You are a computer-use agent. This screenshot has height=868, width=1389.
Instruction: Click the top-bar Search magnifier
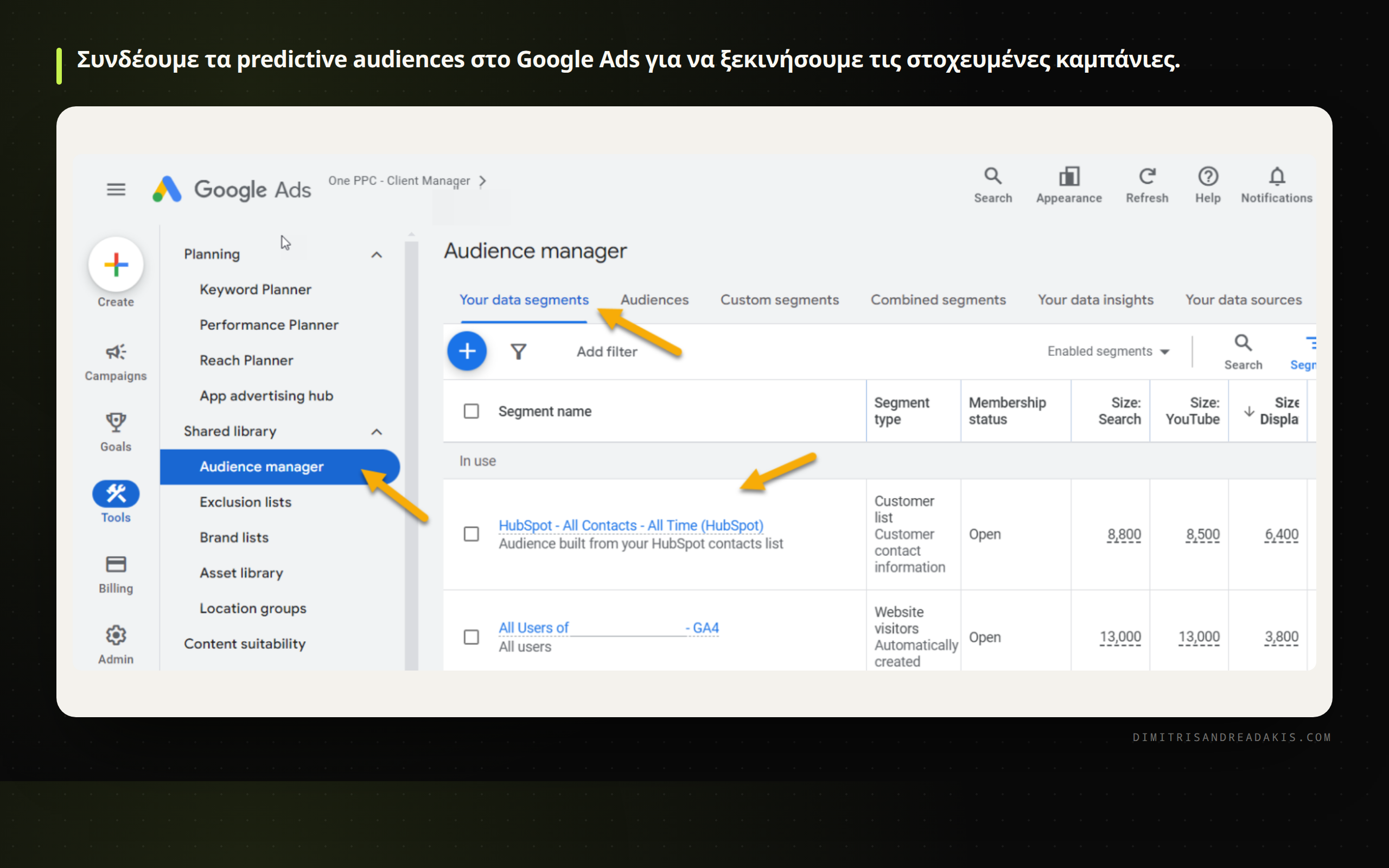tap(993, 185)
